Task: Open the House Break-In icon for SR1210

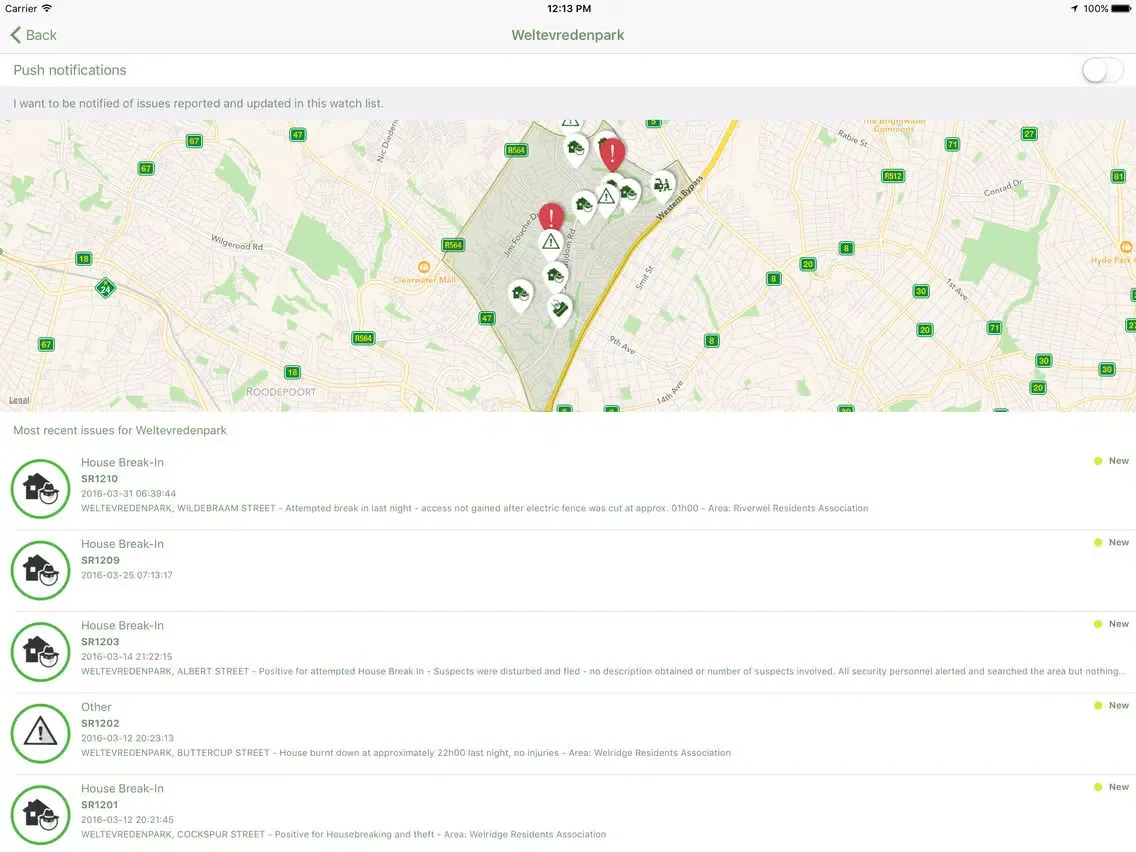Action: coord(41,489)
